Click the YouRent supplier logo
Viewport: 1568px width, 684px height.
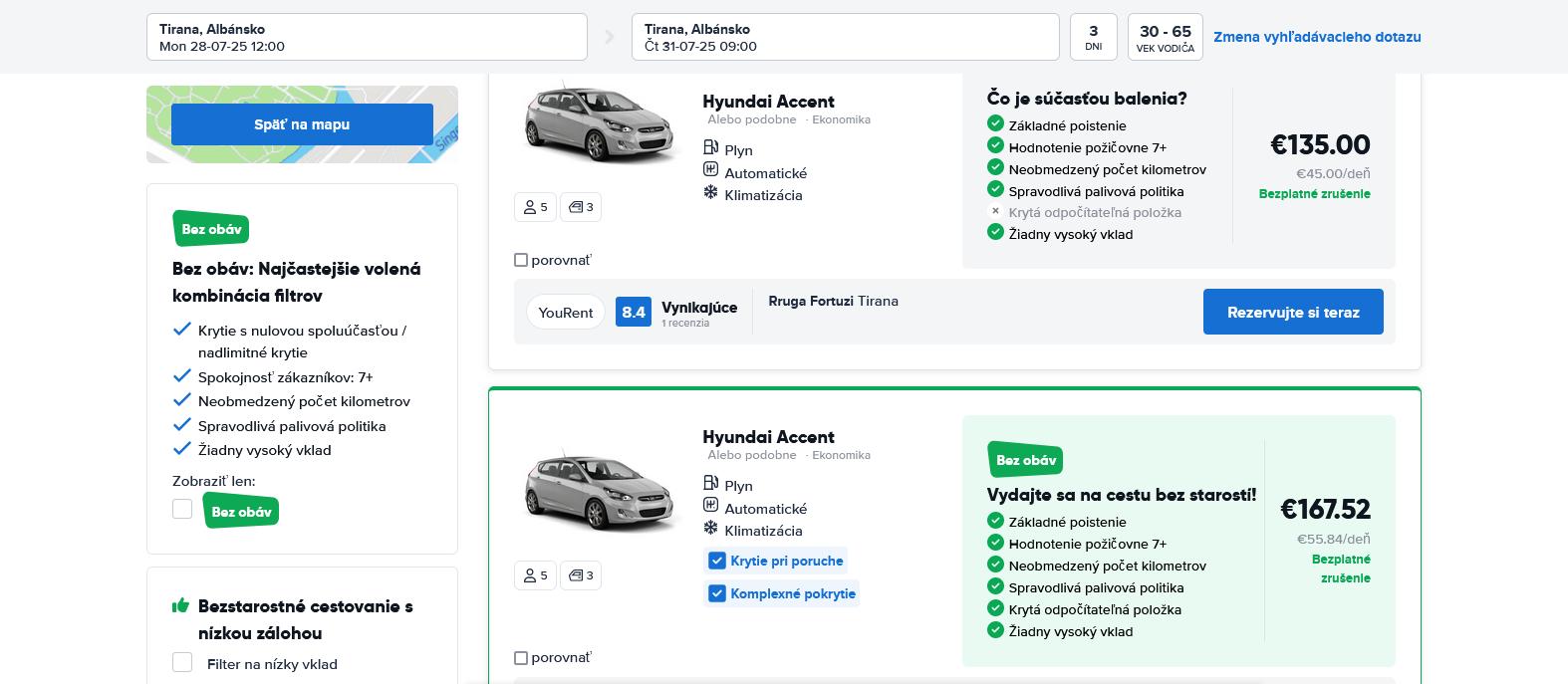pos(565,312)
